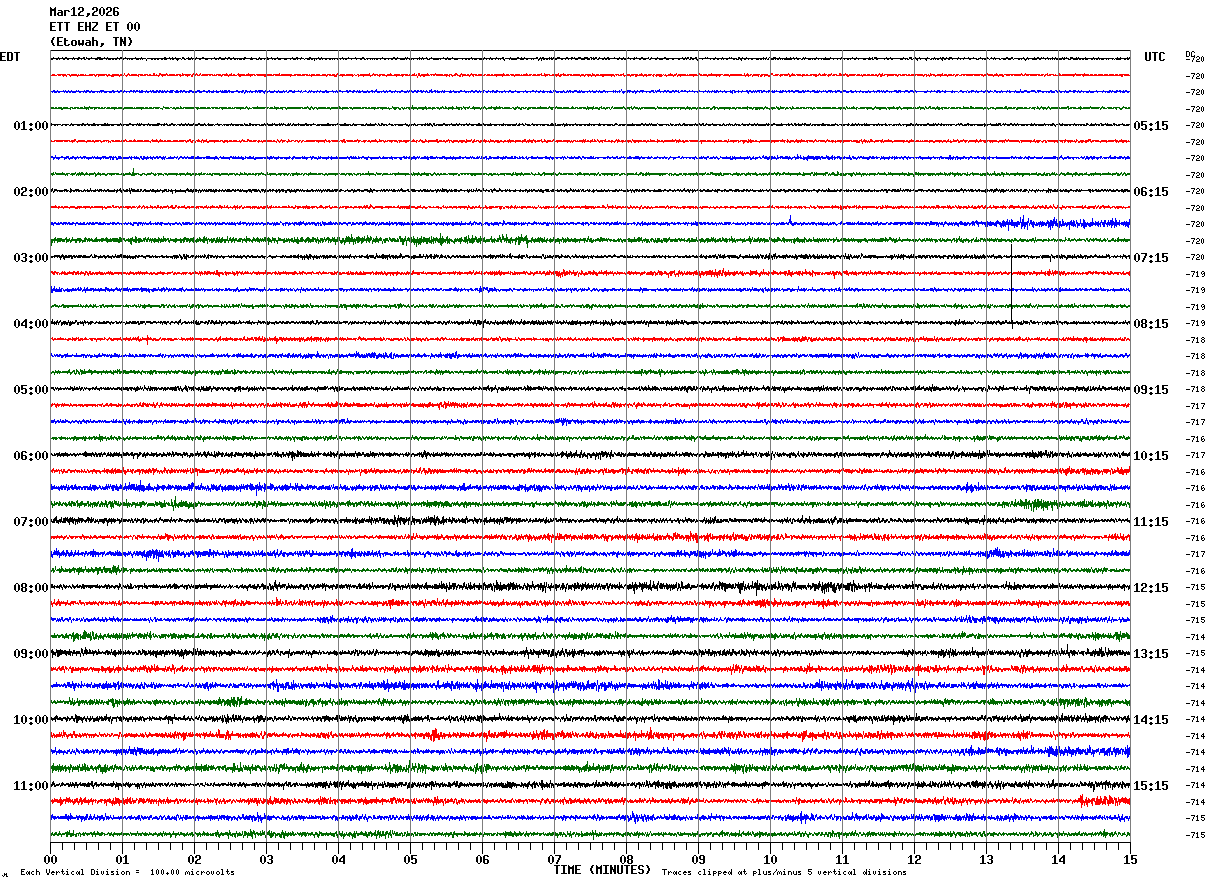
Task: Click the 15:15 UTC time label
Action: 1151,786
